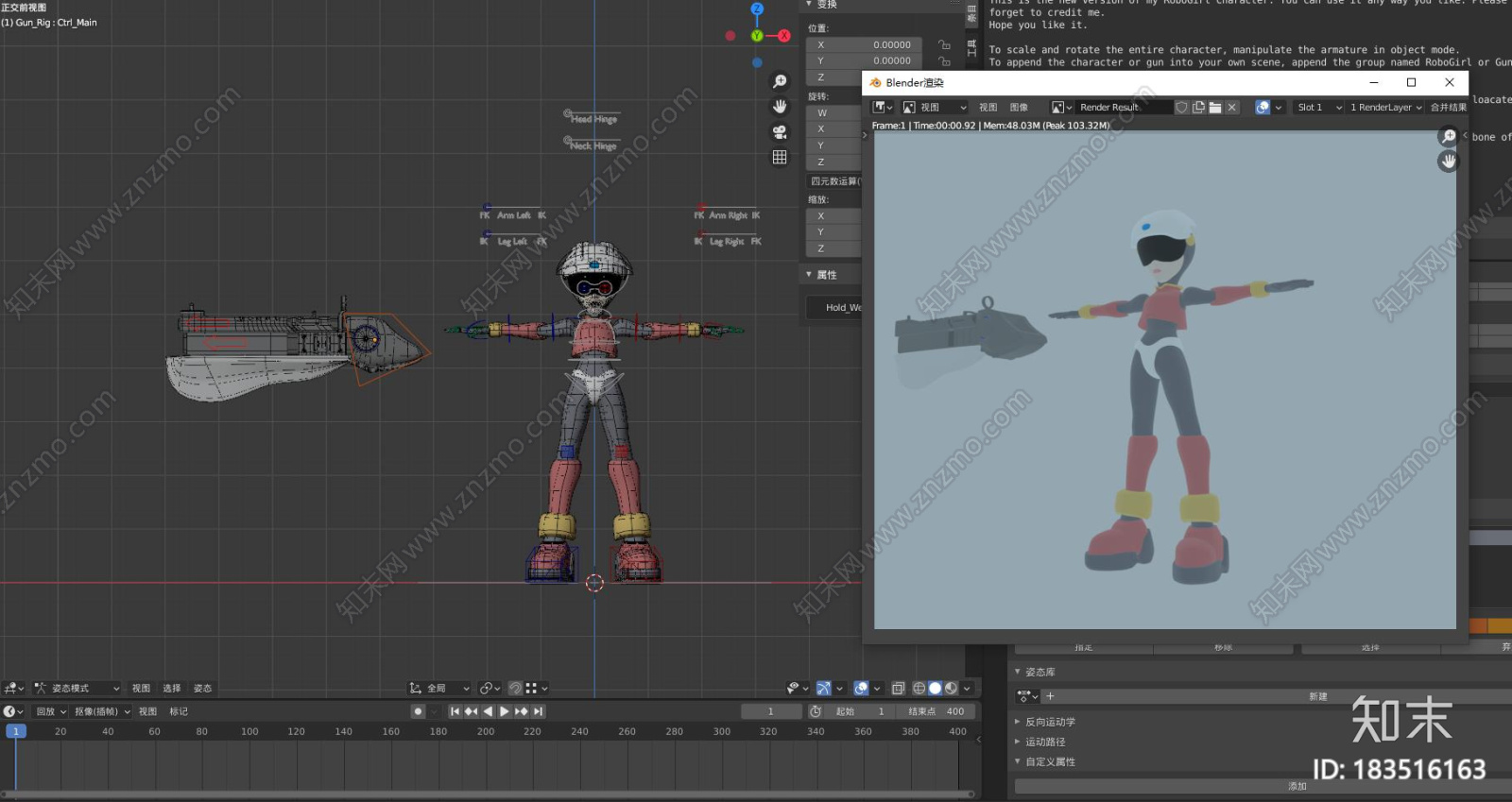Click the 结束点 400 end frame field
Viewport: 1512px width, 802px height.
(x=936, y=711)
